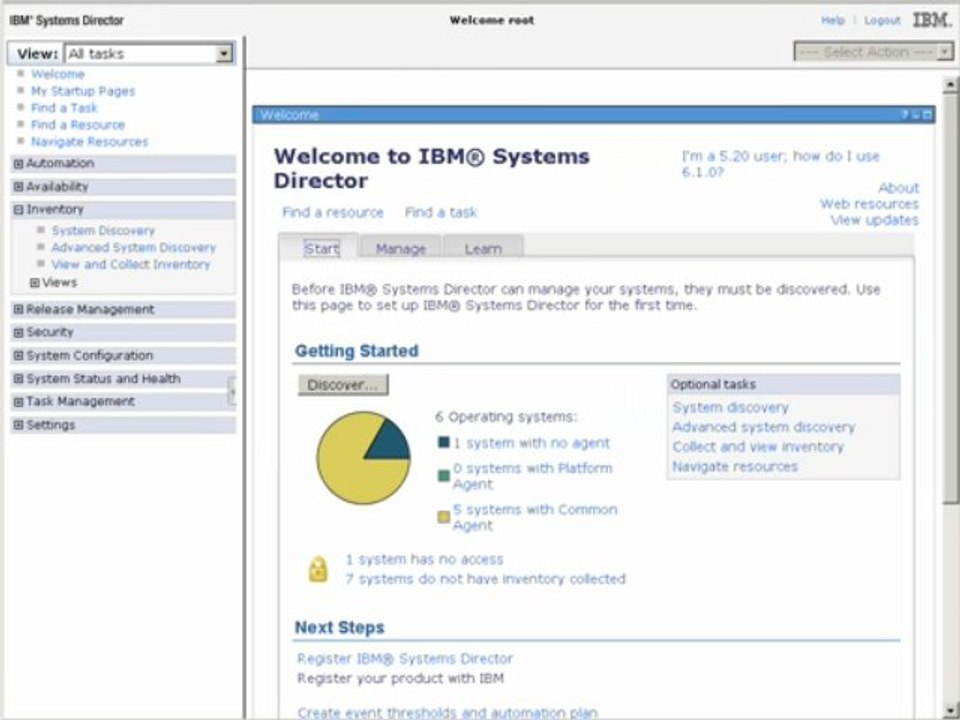This screenshot has height=720, width=960.
Task: Open Register IBM Systems Director link
Action: click(x=405, y=659)
